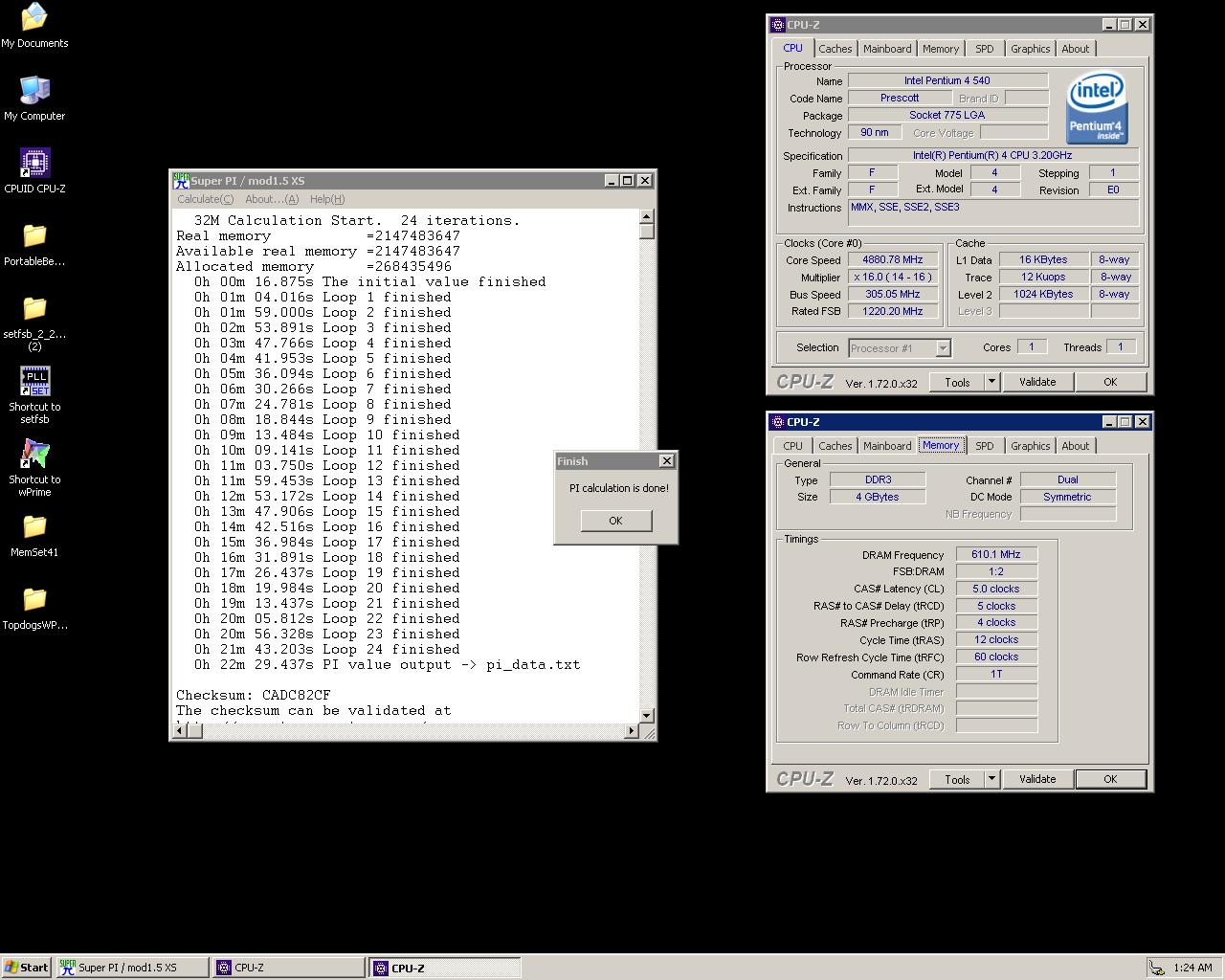Click the Loop 24 finished line
The height and width of the screenshot is (980, 1225).
(x=326, y=649)
